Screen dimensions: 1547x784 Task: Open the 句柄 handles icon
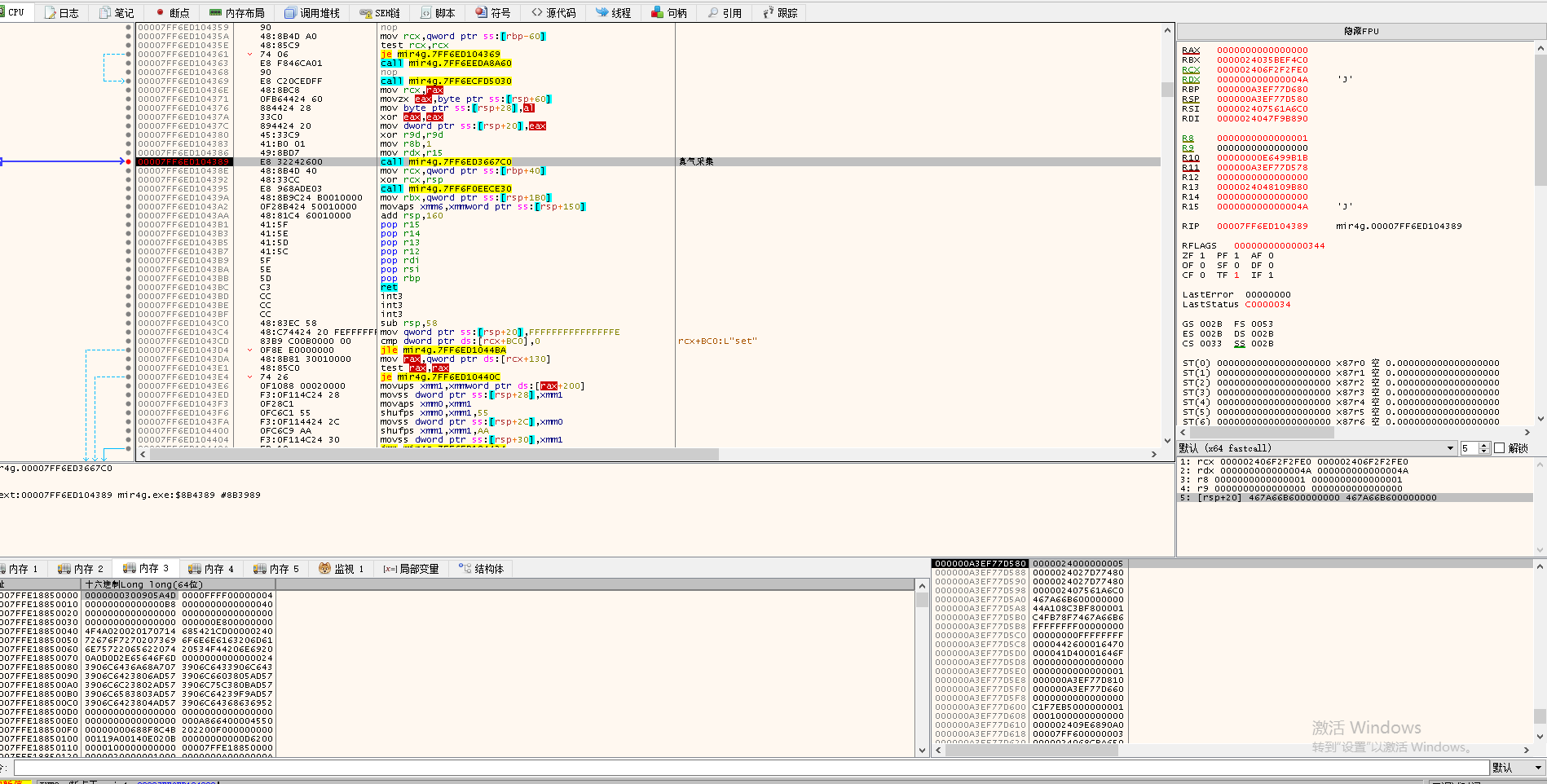pos(657,13)
